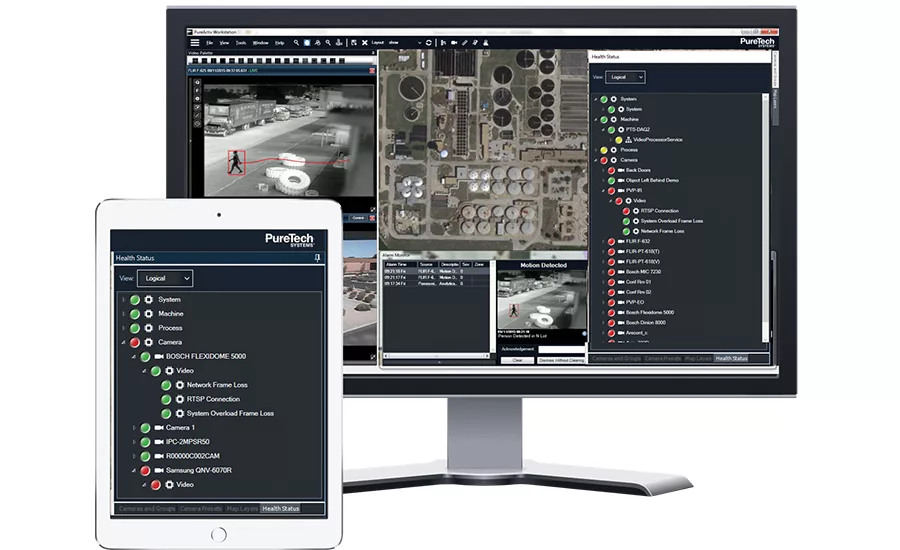Expand Camera 1 node on tablet
900x550 pixels.
coord(134,428)
